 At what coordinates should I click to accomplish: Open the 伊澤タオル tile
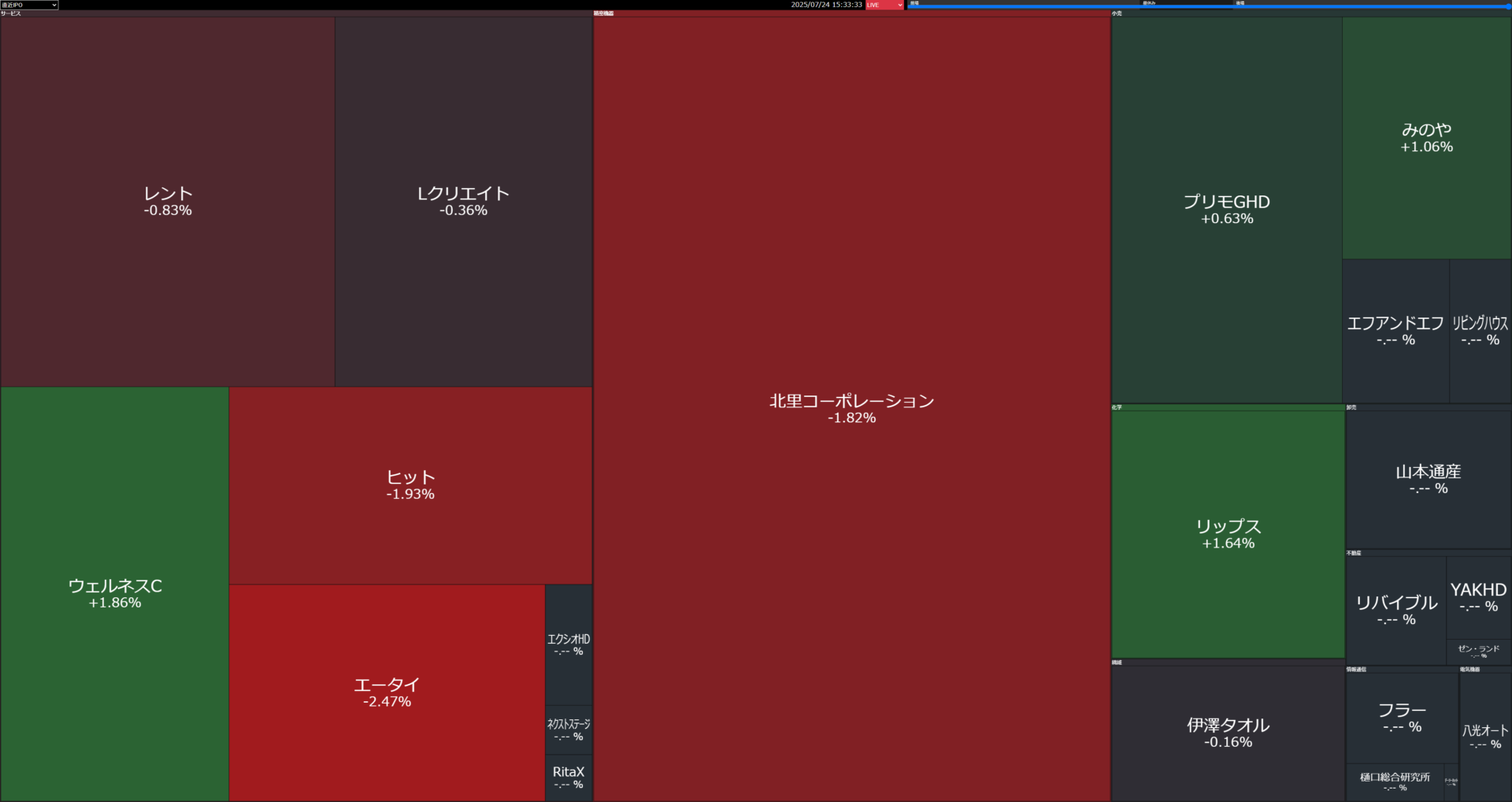click(1228, 733)
